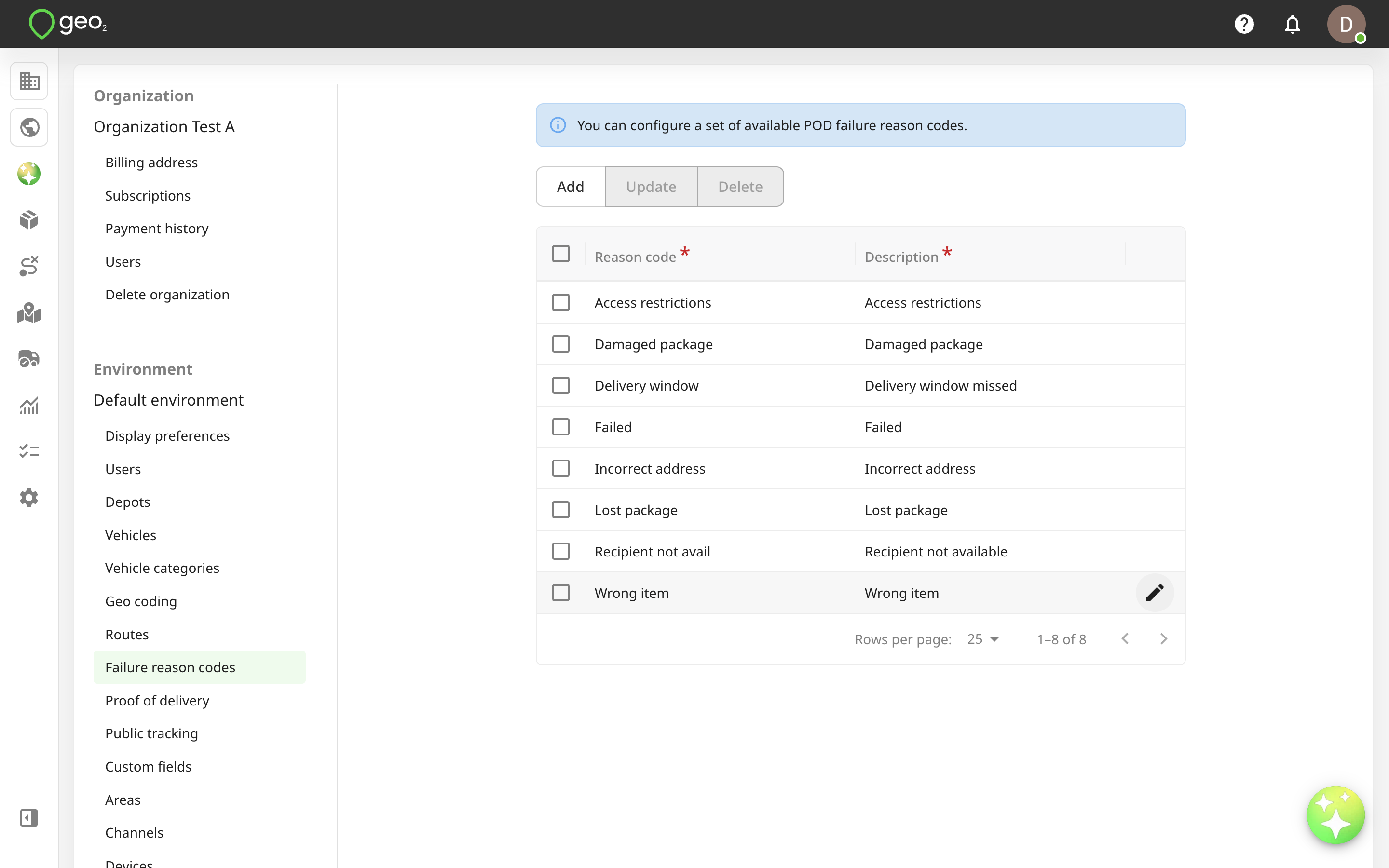Image resolution: width=1389 pixels, height=868 pixels.
Task: Open the analytics chart icon in sidebar
Action: coord(29,405)
